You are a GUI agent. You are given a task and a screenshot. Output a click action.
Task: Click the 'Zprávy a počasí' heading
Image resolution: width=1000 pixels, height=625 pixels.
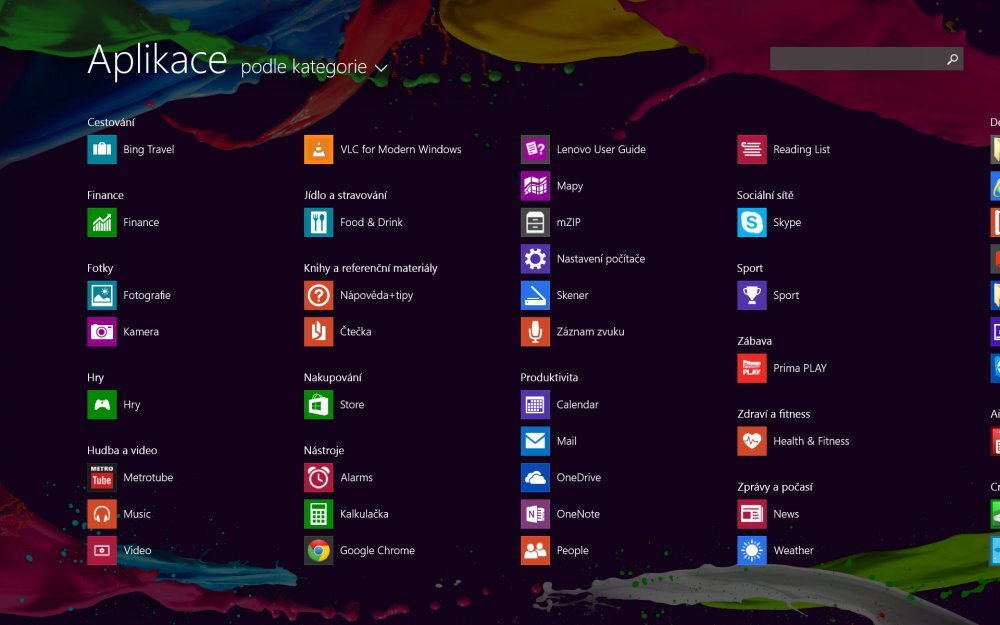pyautogui.click(x=775, y=487)
